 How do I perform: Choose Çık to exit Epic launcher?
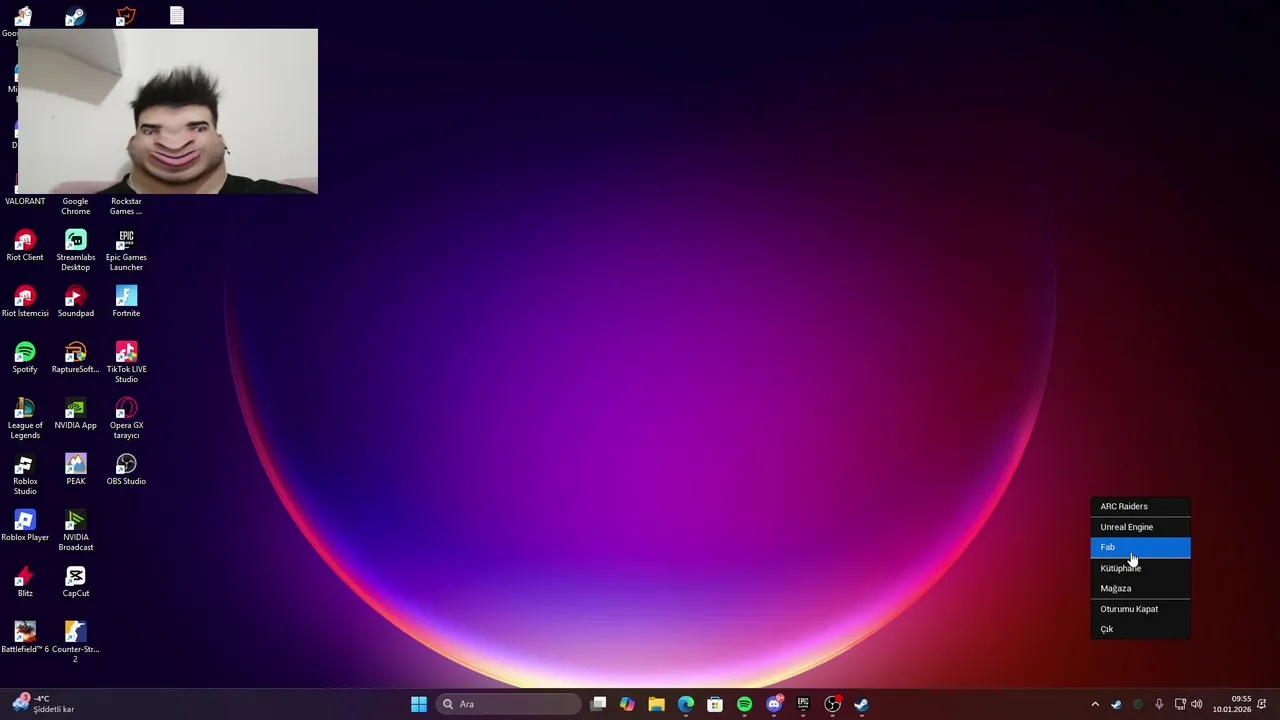tap(1140, 629)
